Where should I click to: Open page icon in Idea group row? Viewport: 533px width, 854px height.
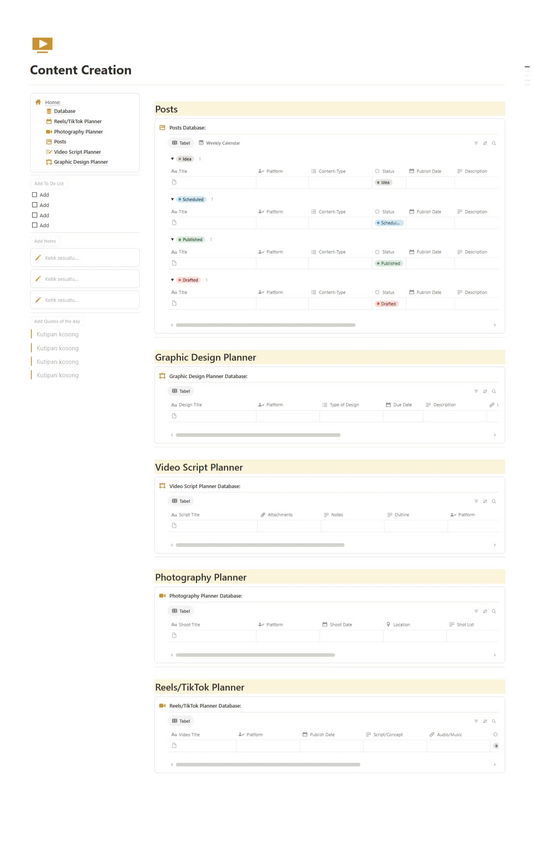click(174, 182)
